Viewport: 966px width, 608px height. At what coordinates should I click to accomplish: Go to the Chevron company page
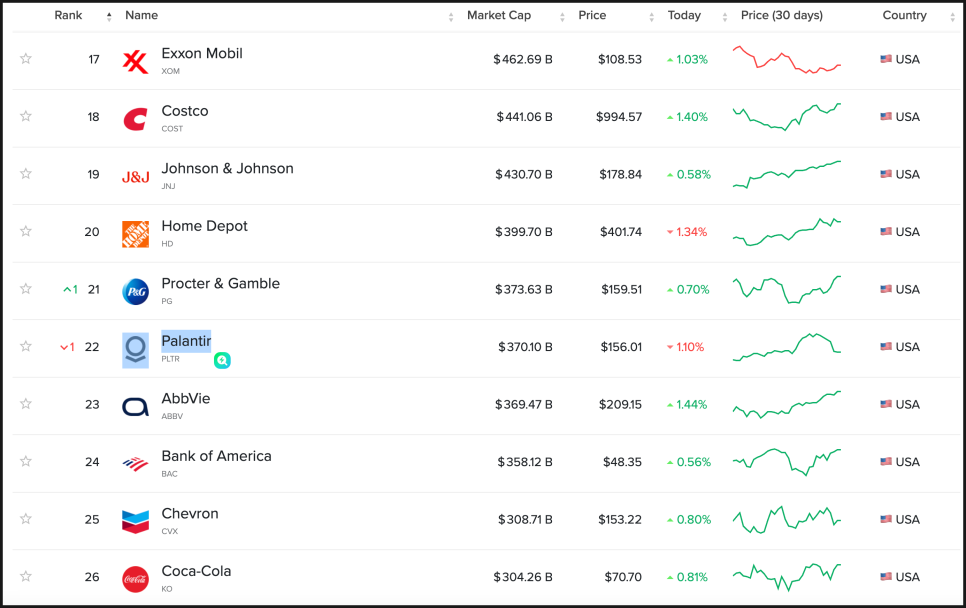(x=190, y=514)
